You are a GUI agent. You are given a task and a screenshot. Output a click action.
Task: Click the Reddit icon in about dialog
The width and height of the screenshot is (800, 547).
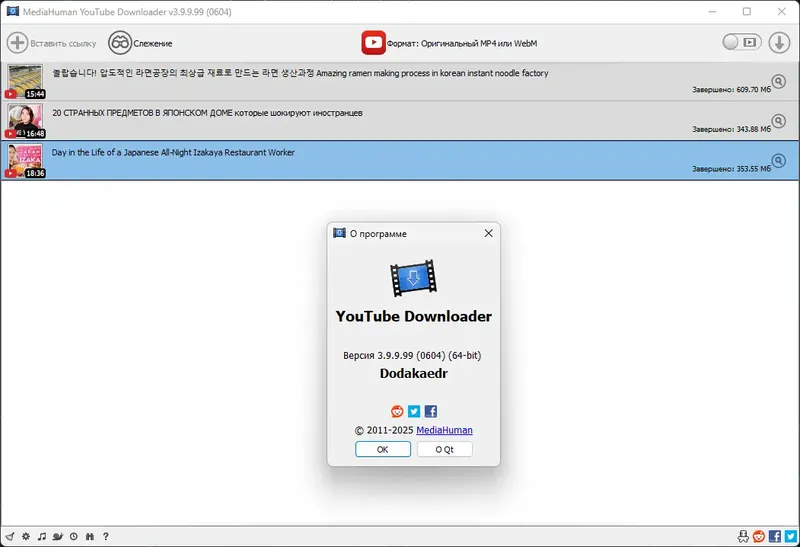click(x=397, y=411)
